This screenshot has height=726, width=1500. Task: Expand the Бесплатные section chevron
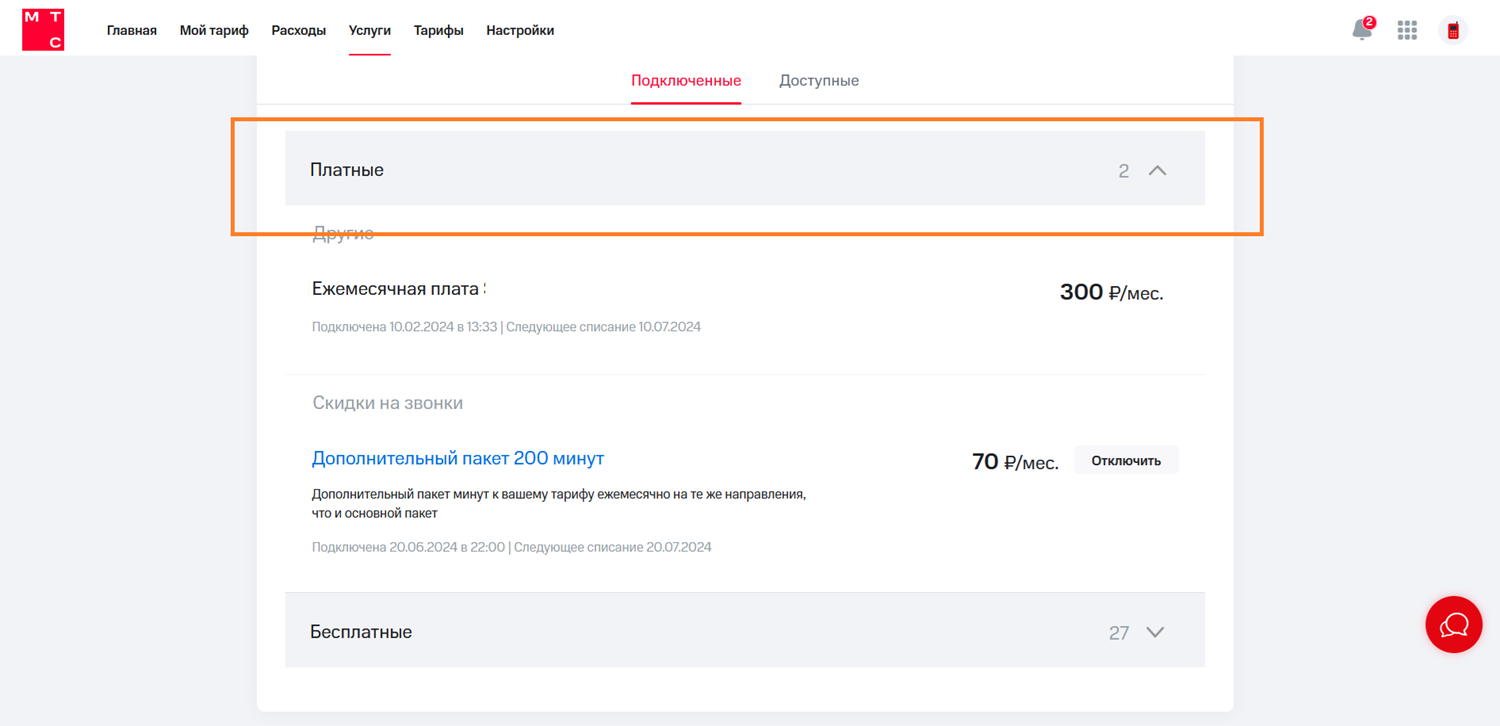1155,632
